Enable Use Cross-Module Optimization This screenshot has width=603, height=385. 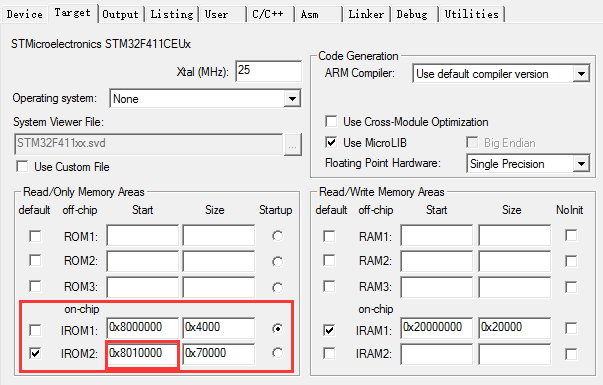coord(331,122)
